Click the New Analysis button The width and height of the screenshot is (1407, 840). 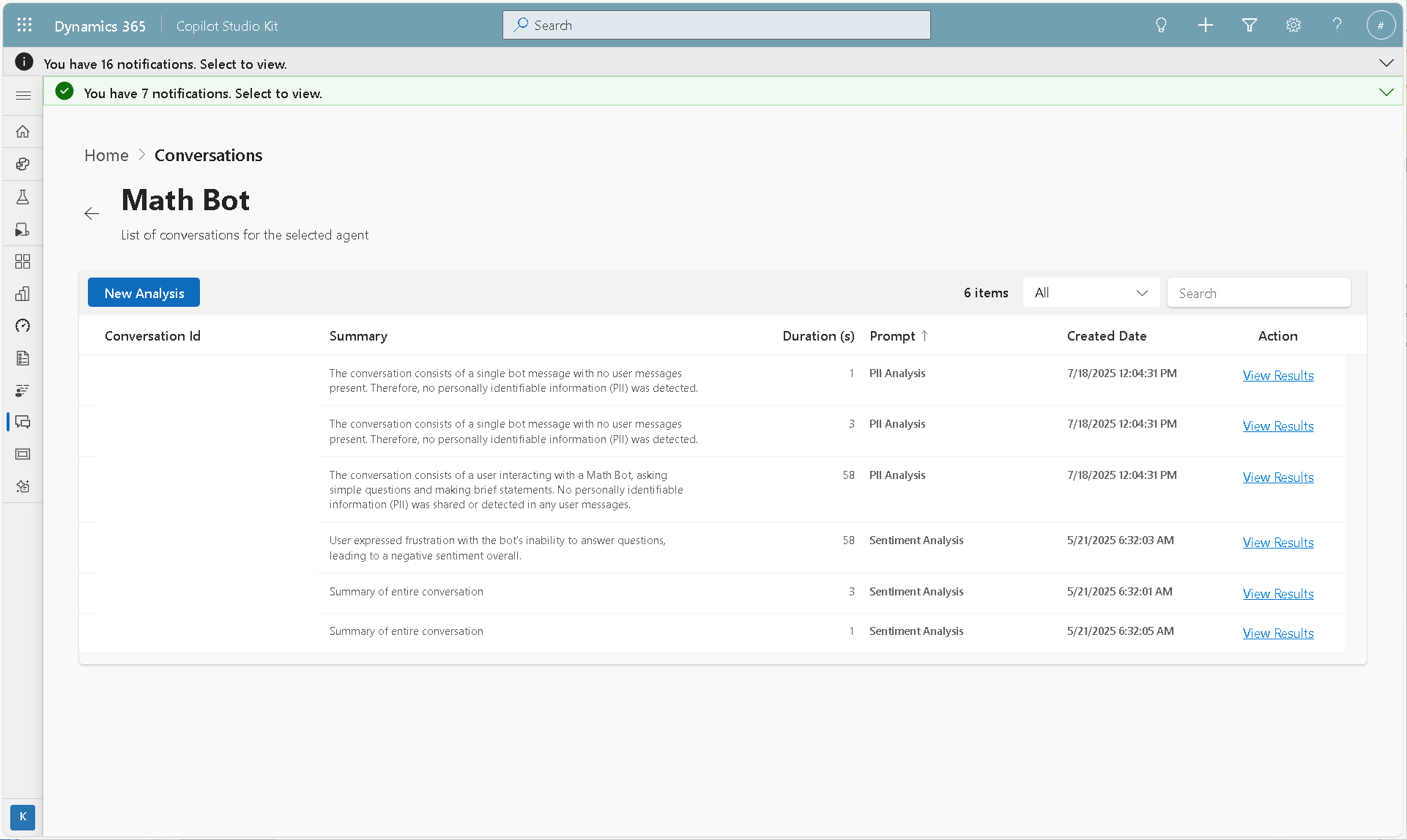click(144, 293)
